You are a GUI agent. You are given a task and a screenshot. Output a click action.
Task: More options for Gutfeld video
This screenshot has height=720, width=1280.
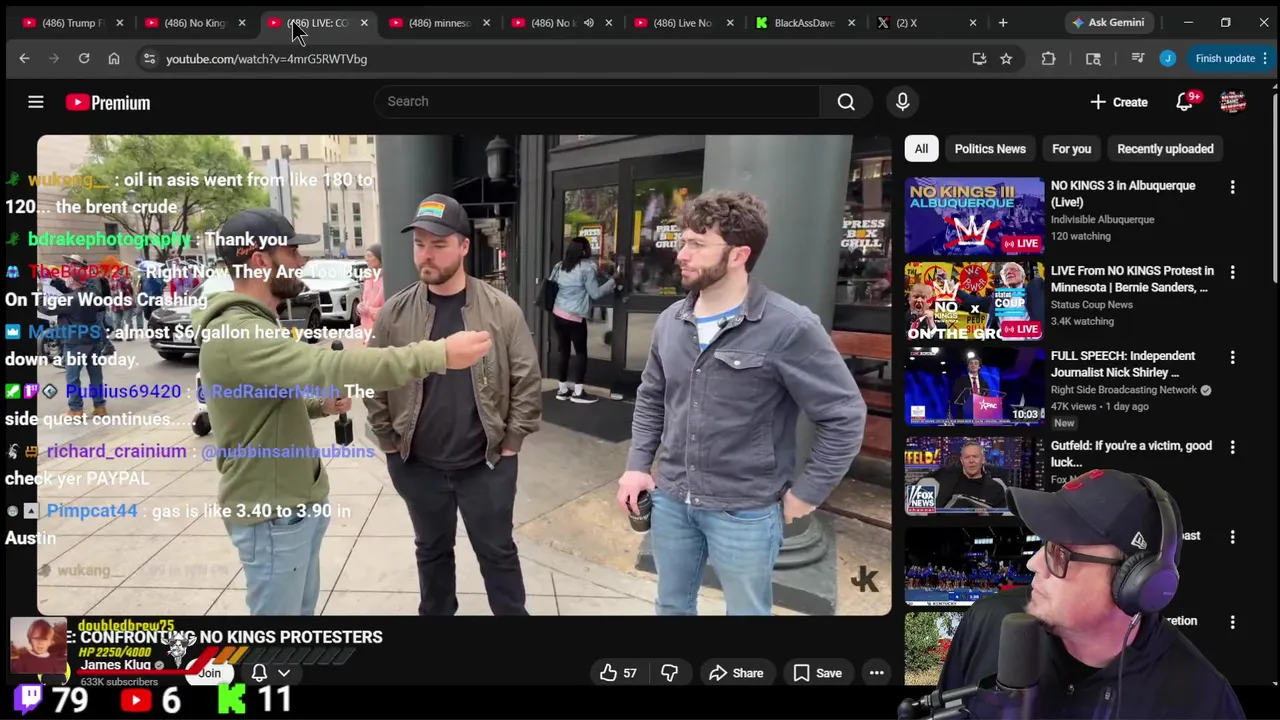1232,447
